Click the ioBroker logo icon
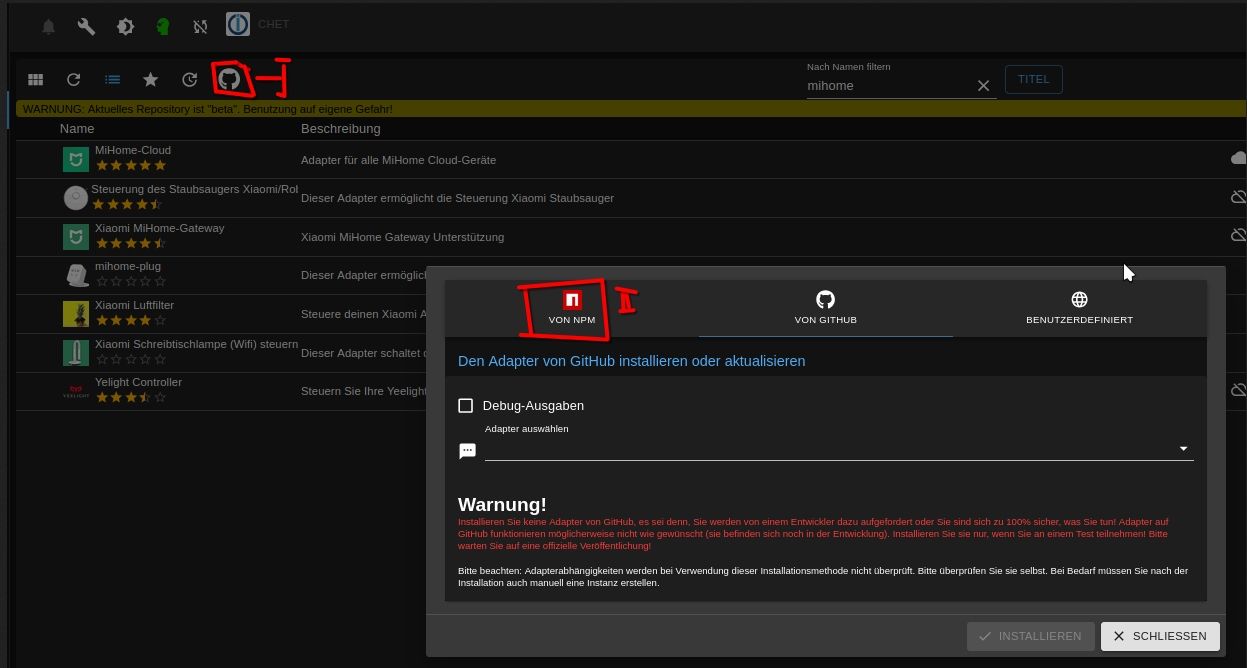This screenshot has height=668, width=1247. pyautogui.click(x=237, y=24)
